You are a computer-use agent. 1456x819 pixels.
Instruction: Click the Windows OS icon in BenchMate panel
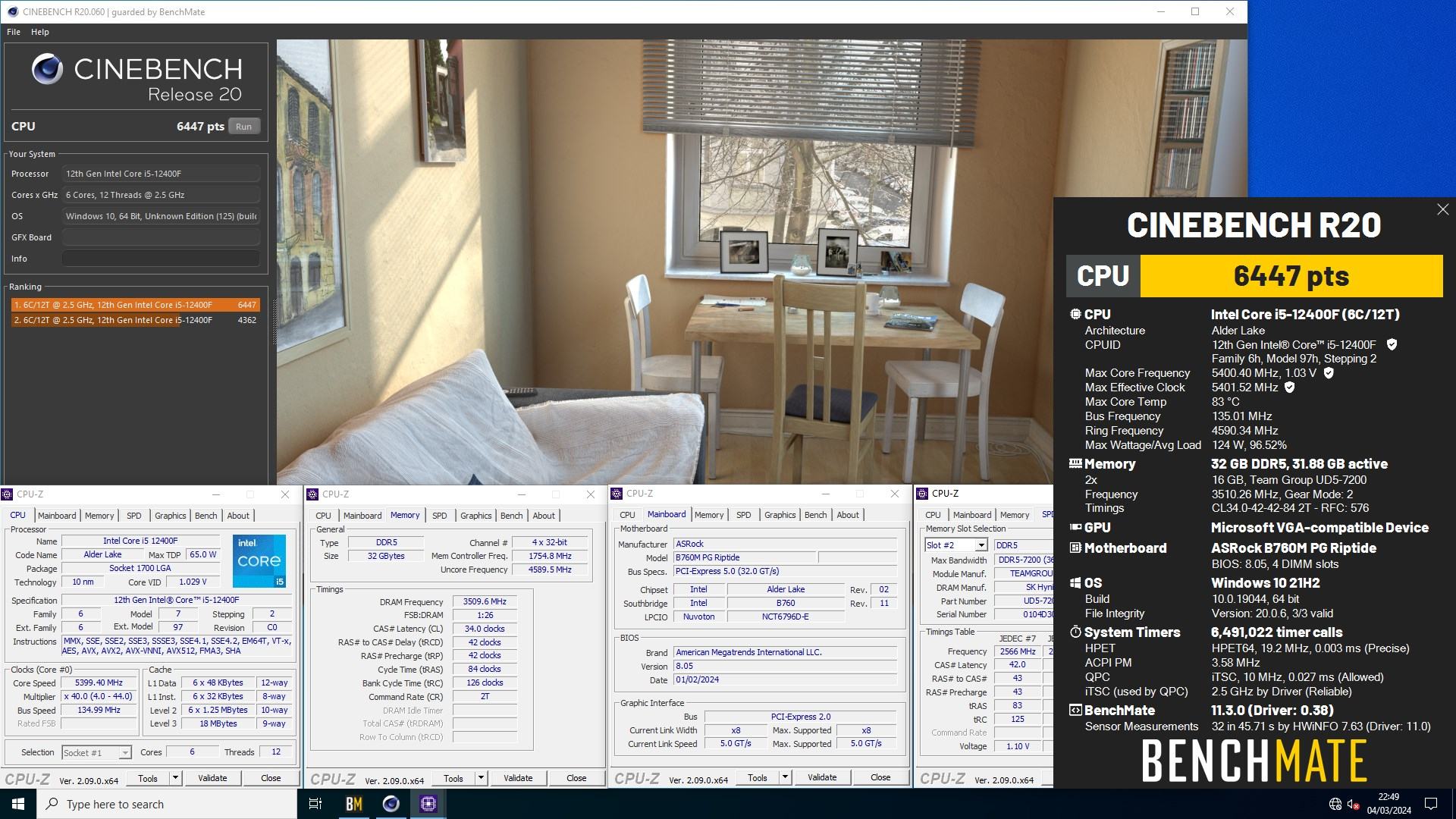tap(1075, 582)
